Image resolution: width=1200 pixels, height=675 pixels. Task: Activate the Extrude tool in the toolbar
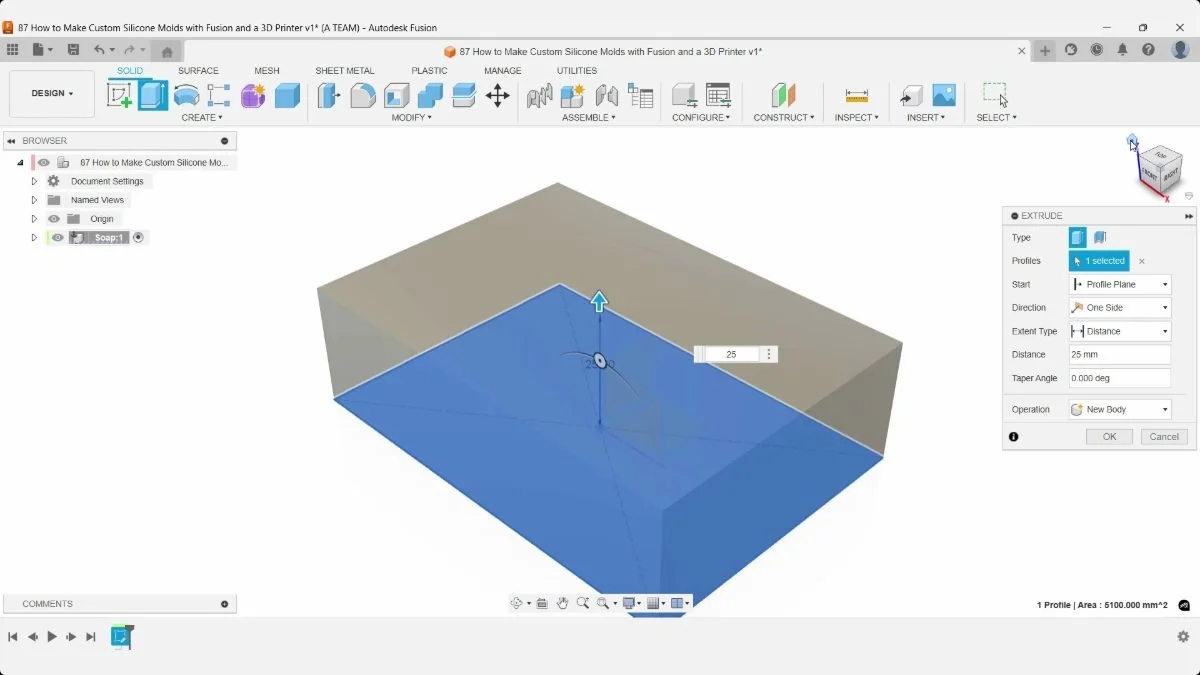click(153, 95)
